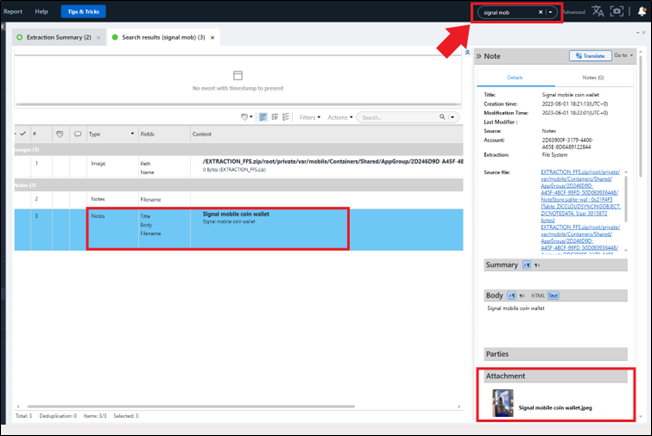652x436 pixels.
Task: Click the Tips & Tricks button
Action: coord(82,12)
